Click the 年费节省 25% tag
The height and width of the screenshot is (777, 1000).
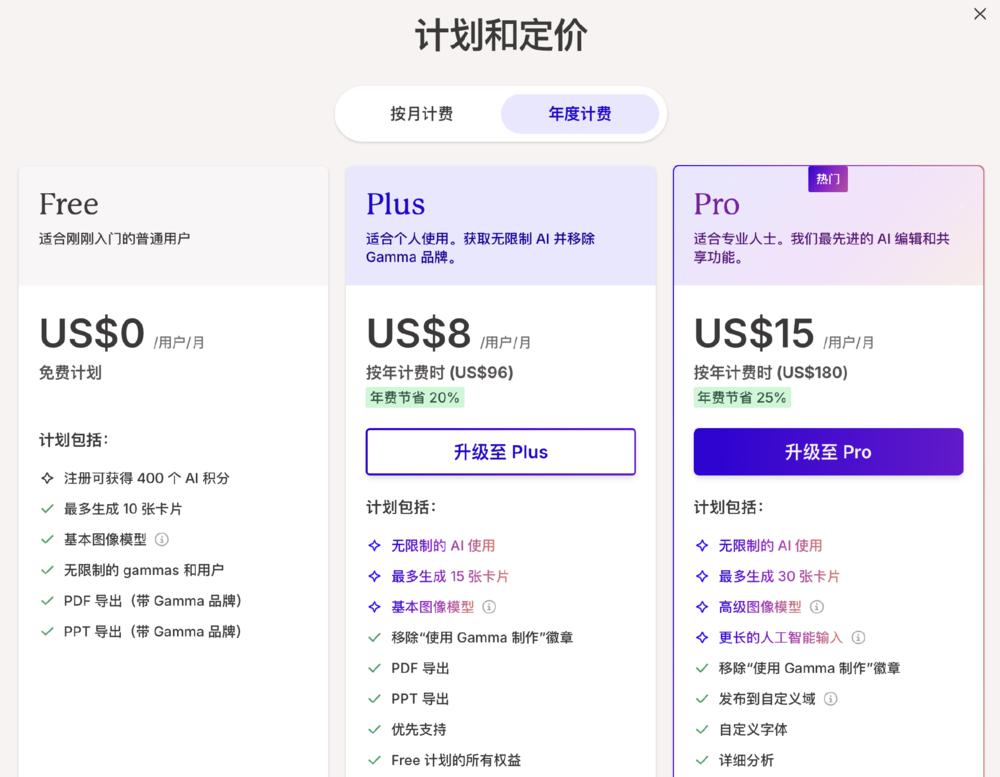click(743, 398)
